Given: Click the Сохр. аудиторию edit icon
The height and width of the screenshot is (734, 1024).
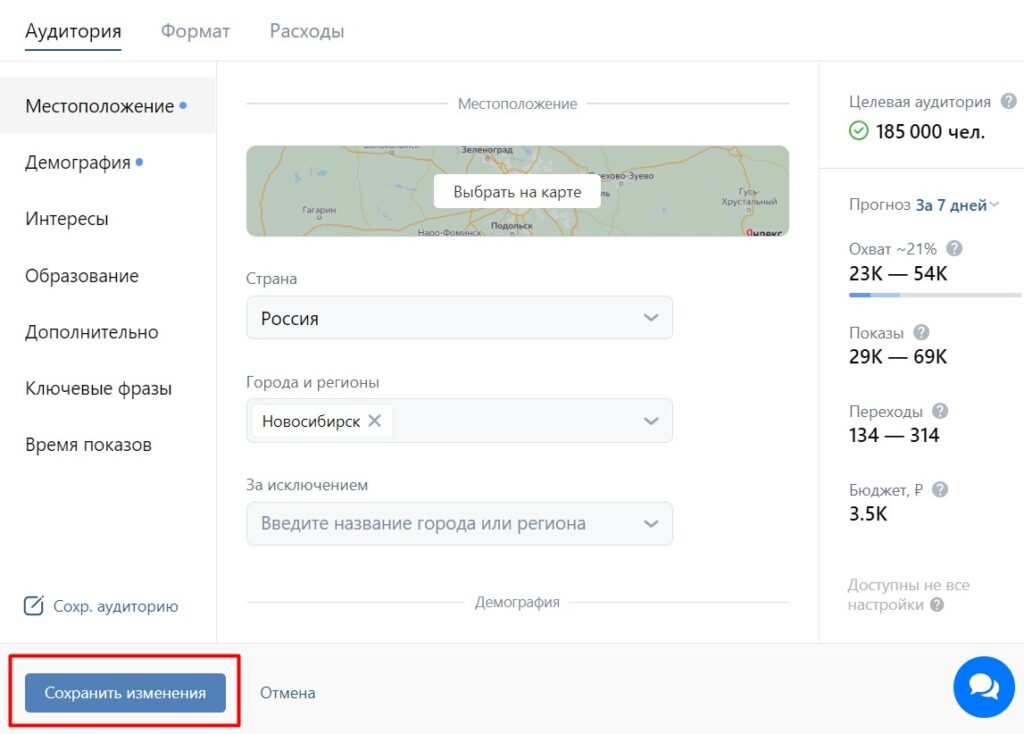Looking at the screenshot, I should click(x=34, y=606).
